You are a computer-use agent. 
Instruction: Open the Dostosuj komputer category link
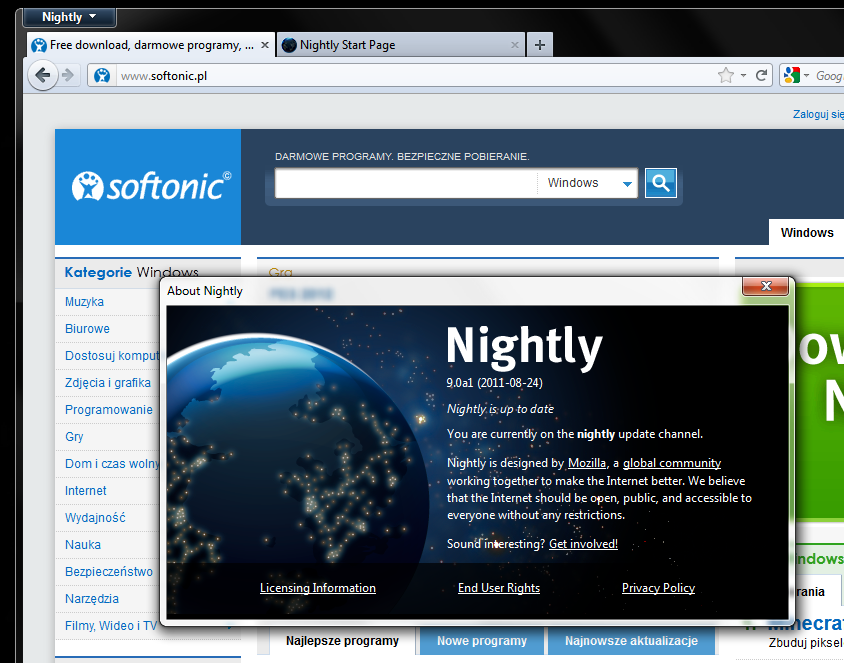(112, 356)
